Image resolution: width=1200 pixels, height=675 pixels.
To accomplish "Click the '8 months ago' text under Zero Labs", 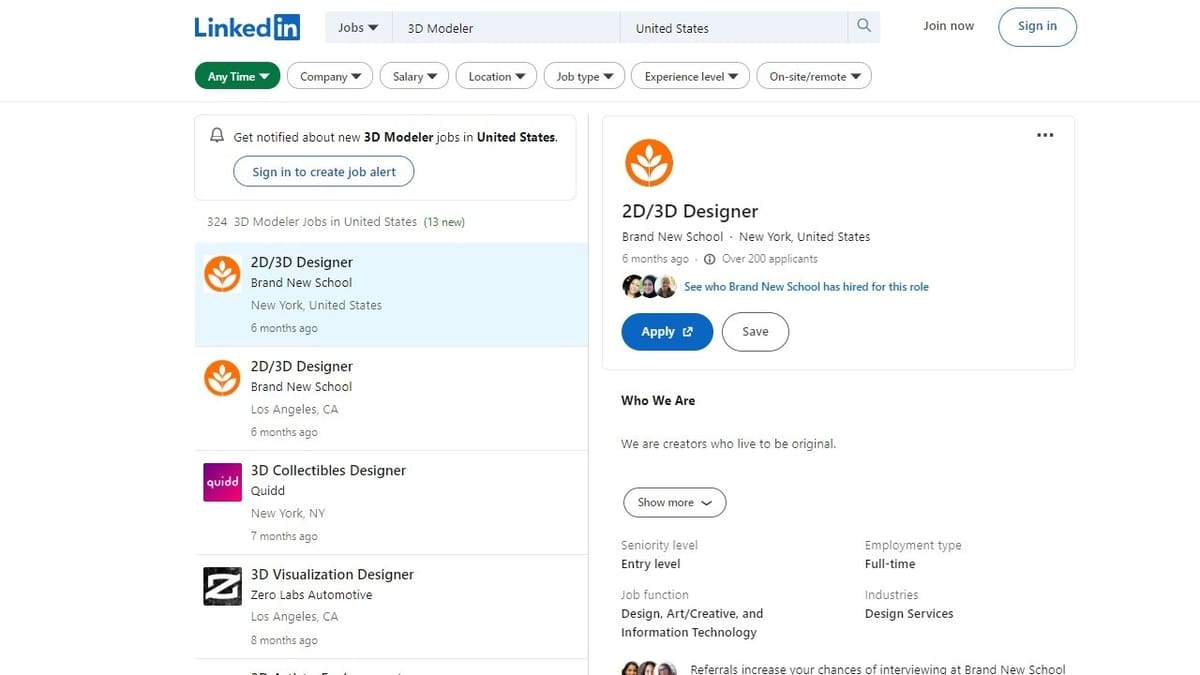I will point(284,640).
